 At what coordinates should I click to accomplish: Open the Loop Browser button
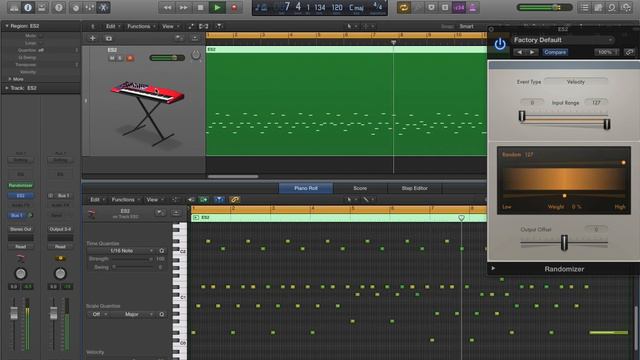[x=612, y=7]
